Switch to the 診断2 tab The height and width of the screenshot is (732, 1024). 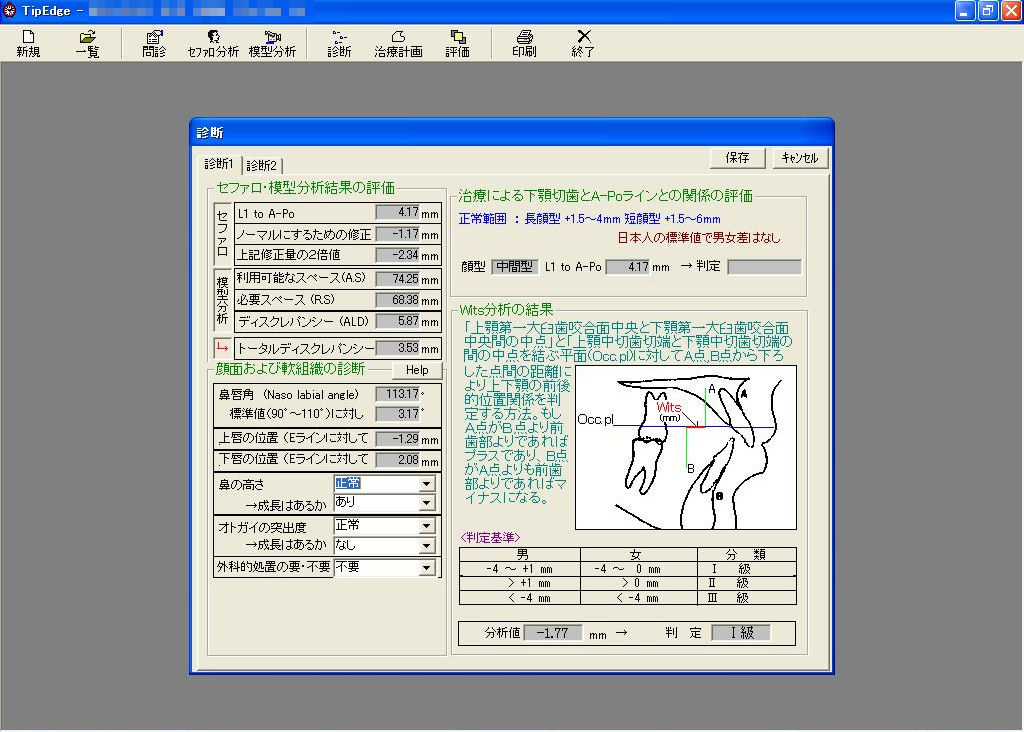262,166
